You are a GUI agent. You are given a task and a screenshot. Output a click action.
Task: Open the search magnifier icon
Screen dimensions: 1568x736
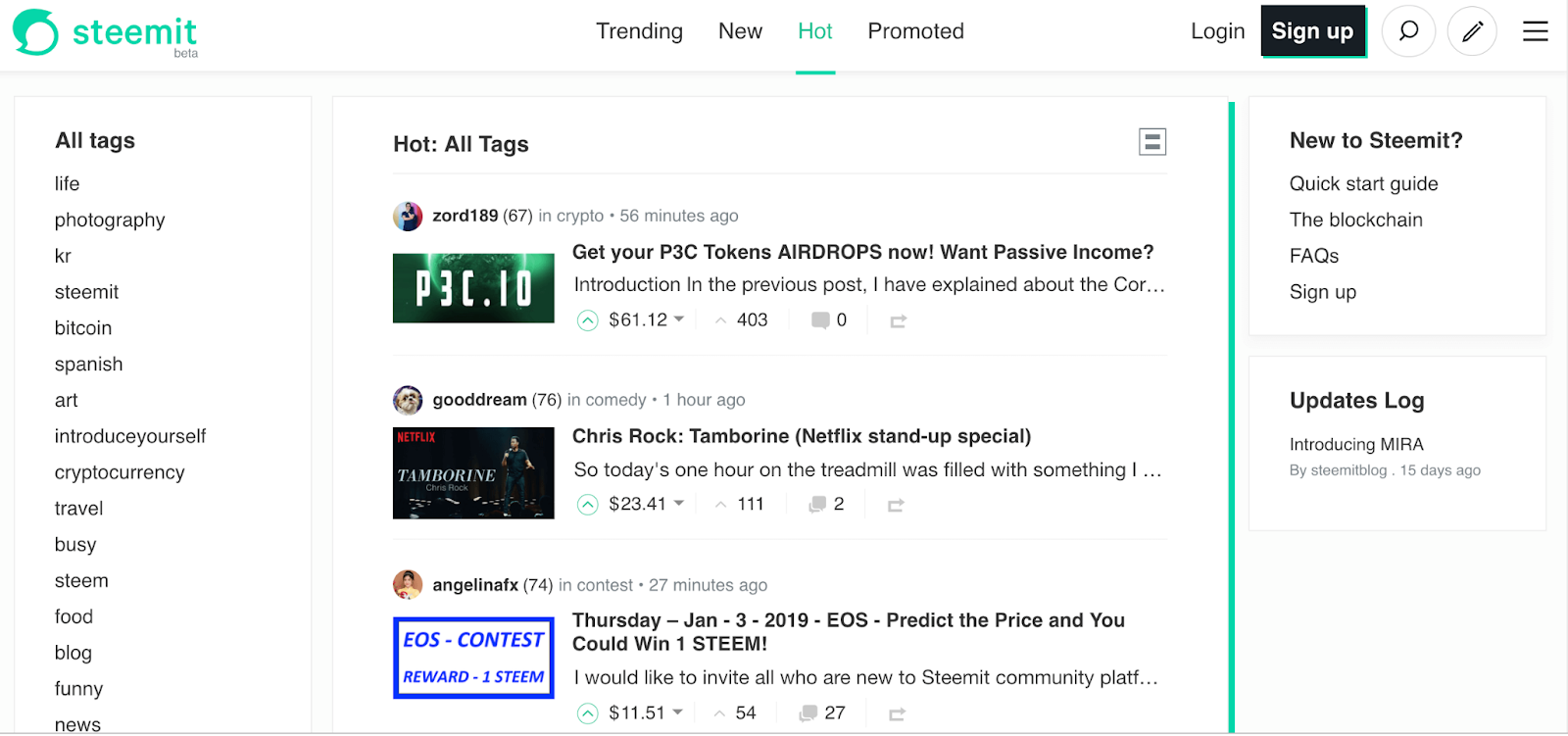(x=1408, y=31)
